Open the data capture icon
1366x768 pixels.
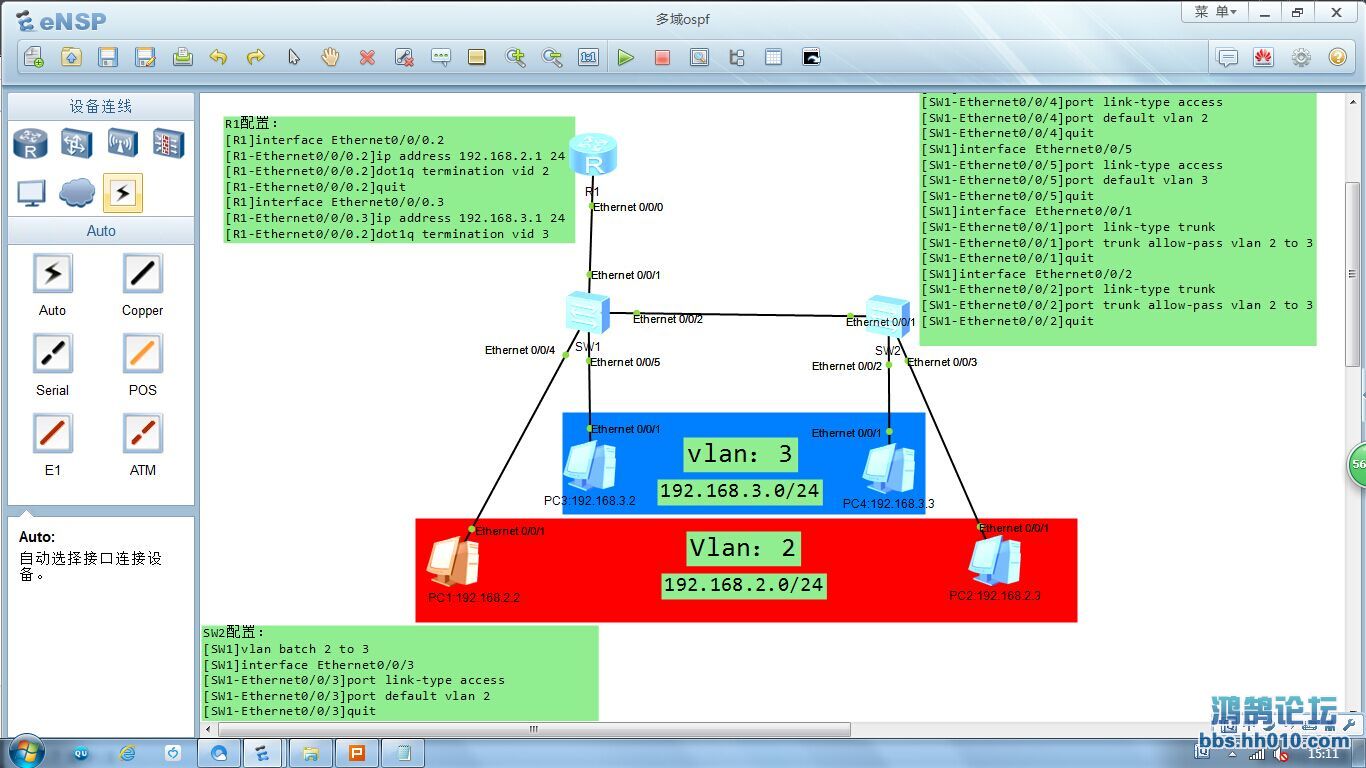(699, 57)
